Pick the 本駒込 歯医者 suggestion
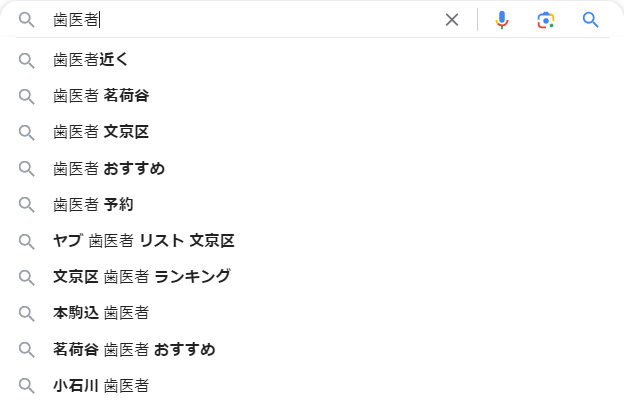Screen dimensions: 624x409 click(x=312, y=313)
